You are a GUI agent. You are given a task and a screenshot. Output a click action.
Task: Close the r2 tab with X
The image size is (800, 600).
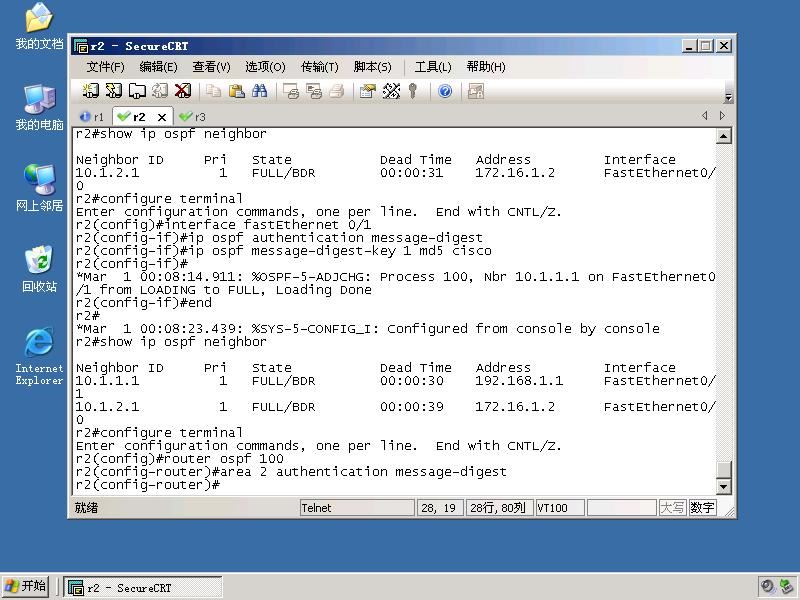point(162,117)
